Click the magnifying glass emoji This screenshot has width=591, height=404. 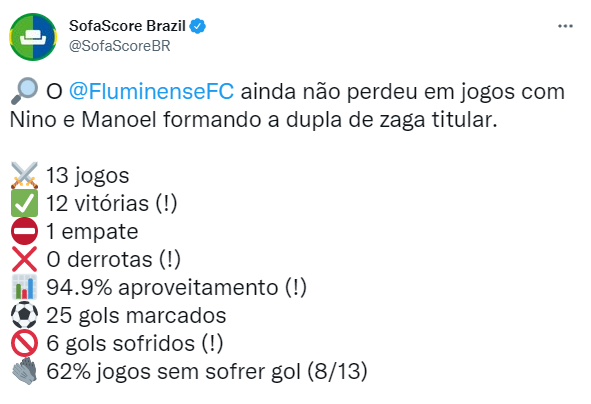pyautogui.click(x=24, y=91)
